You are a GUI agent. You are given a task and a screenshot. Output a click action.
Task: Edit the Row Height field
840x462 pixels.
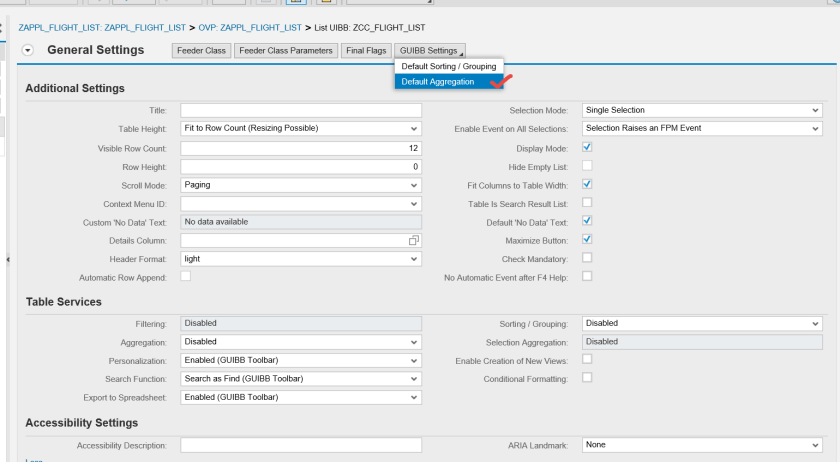click(301, 167)
